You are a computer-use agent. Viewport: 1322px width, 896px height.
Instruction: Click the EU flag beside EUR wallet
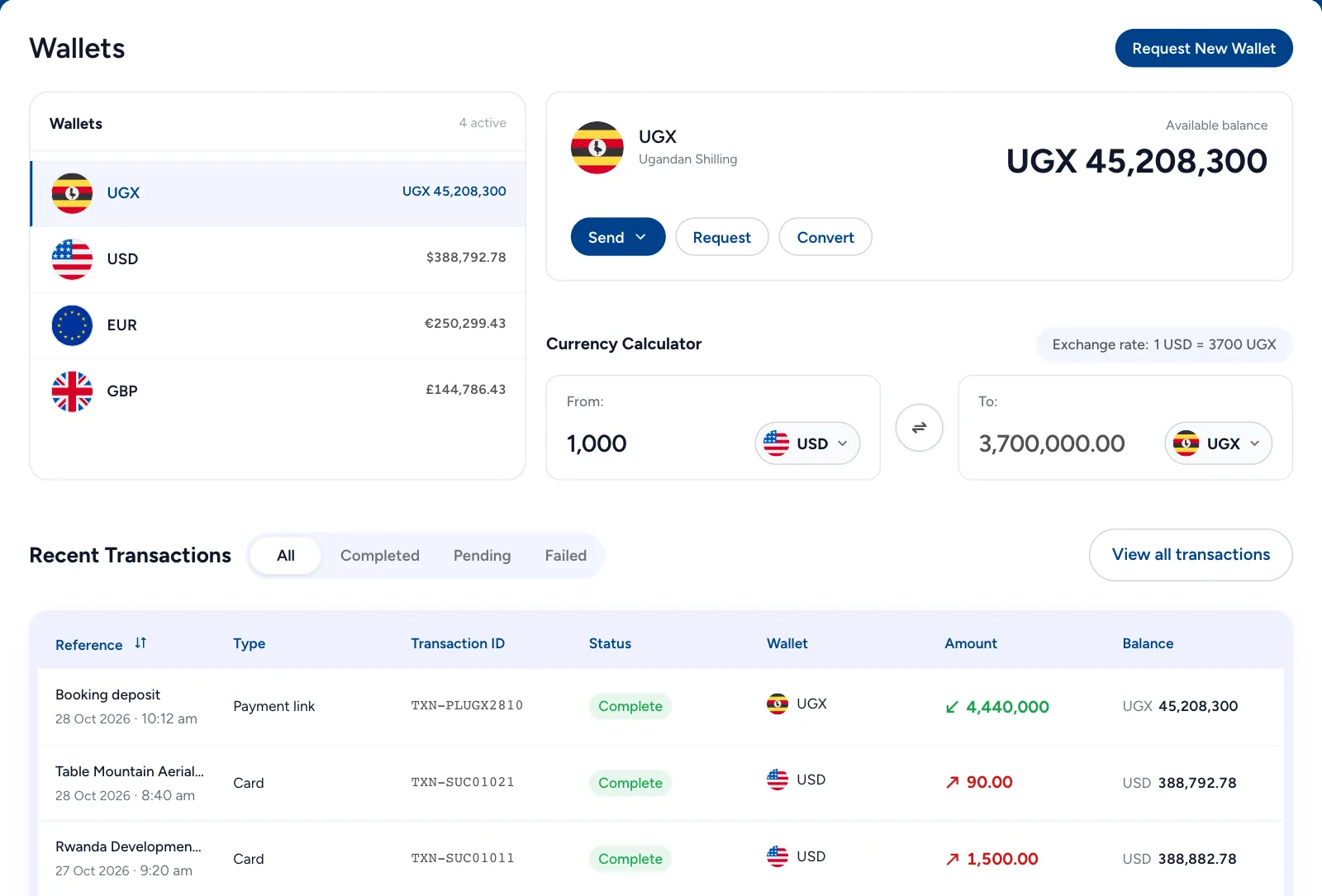(x=72, y=325)
